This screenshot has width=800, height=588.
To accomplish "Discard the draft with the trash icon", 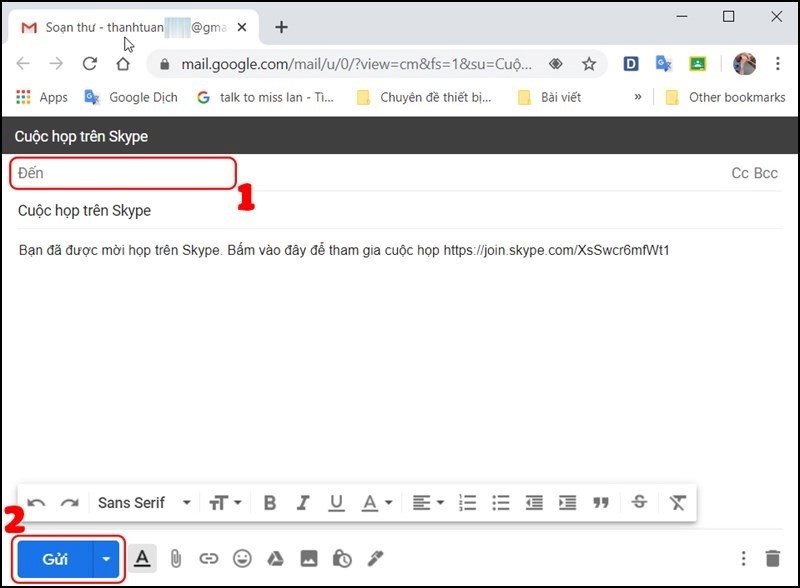I will 775,559.
